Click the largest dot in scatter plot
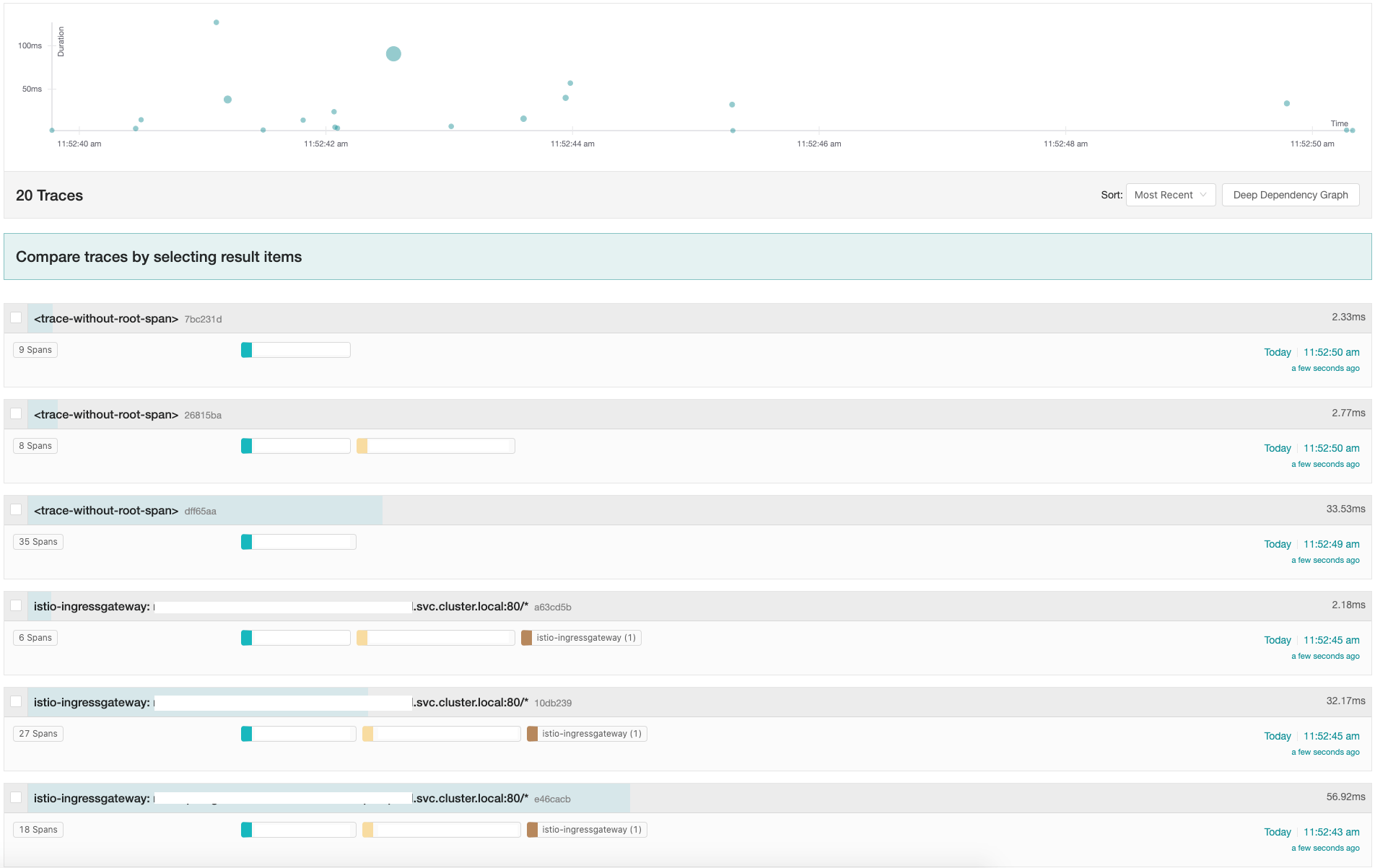The width and height of the screenshot is (1375, 868). (x=393, y=53)
